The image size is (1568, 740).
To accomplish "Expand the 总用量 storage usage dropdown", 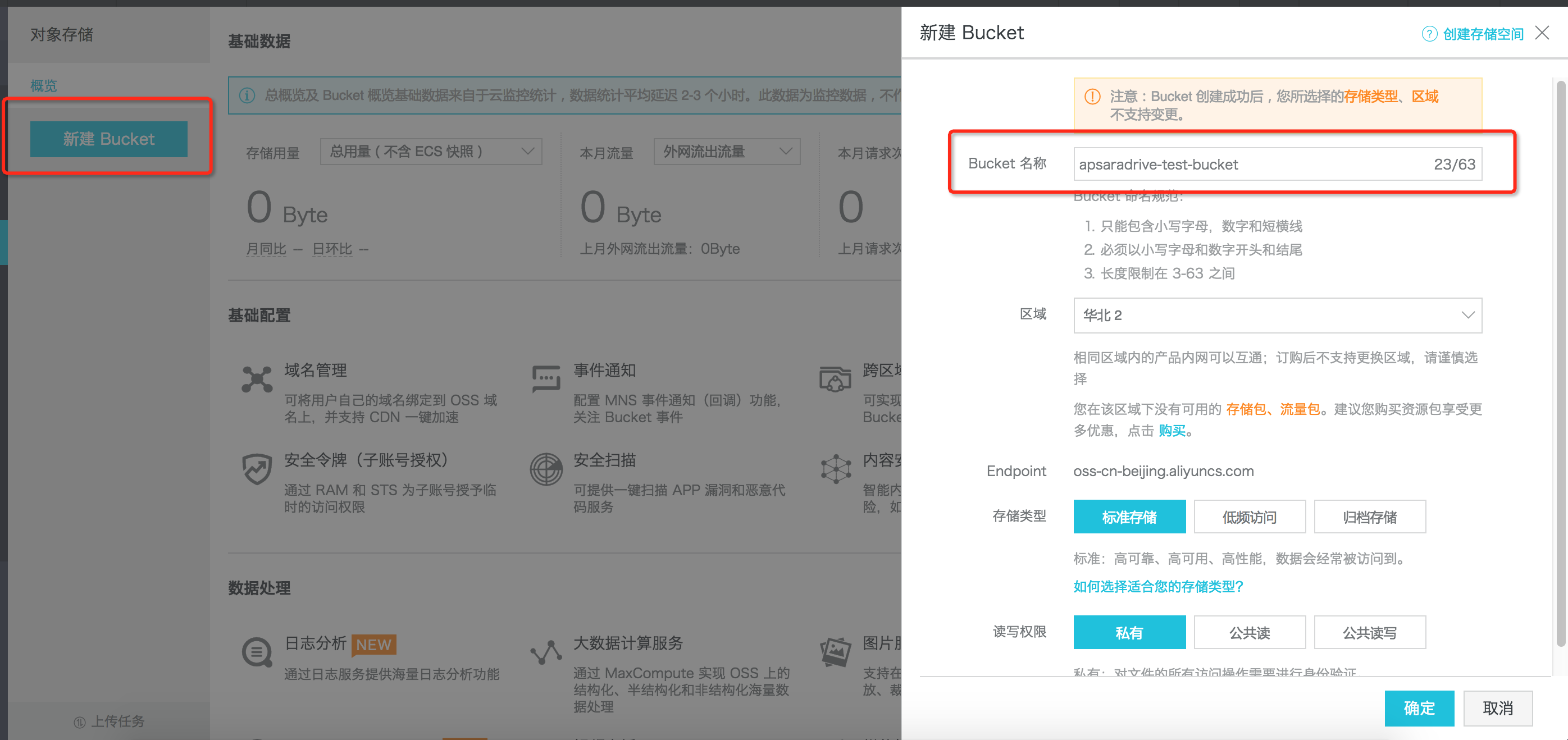I will coord(431,152).
